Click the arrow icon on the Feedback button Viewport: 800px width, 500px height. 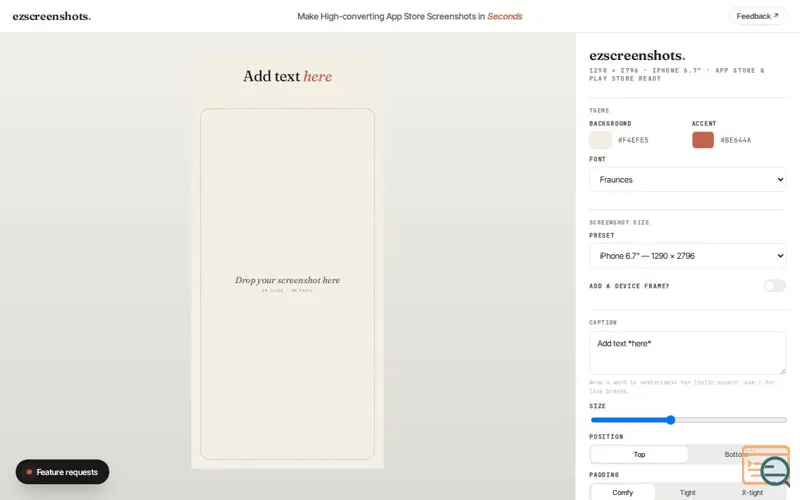tap(776, 16)
